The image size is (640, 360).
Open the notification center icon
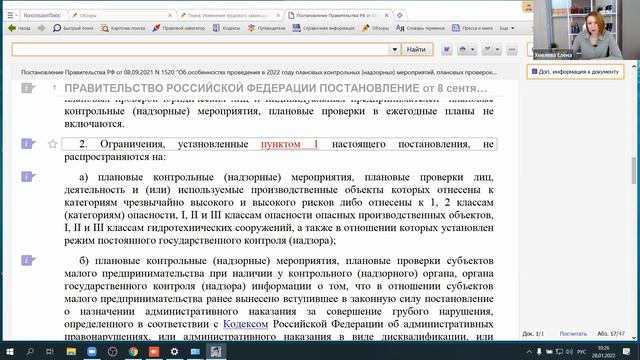[x=627, y=351]
